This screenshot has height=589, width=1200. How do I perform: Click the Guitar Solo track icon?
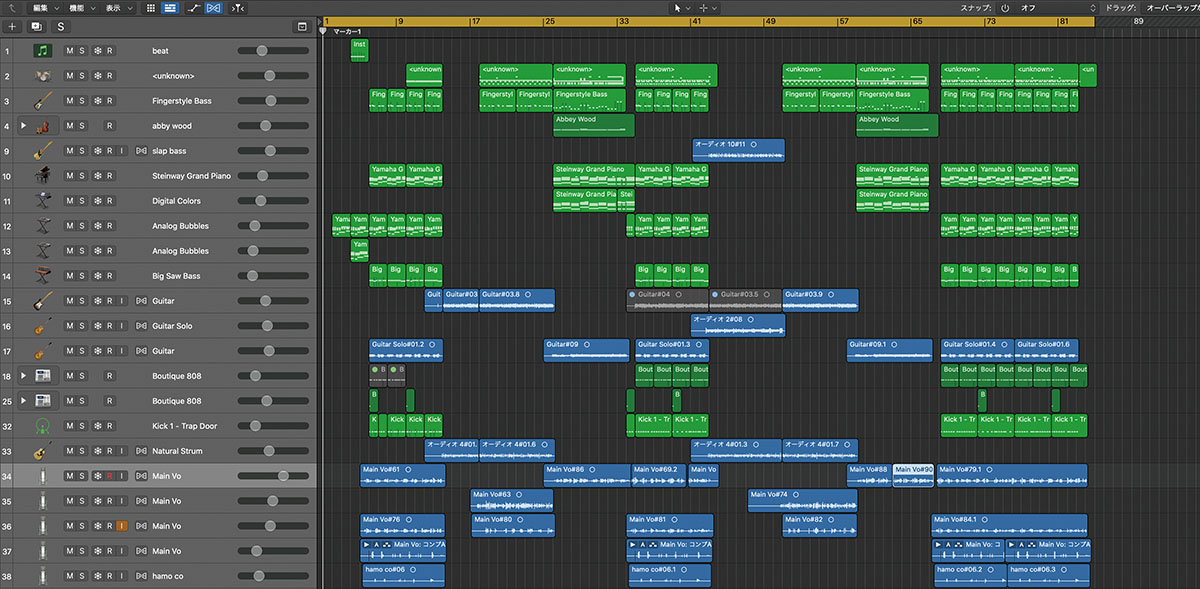click(x=42, y=326)
